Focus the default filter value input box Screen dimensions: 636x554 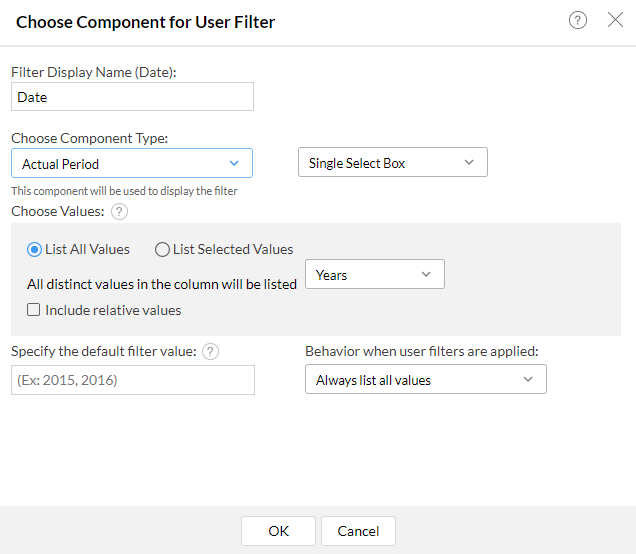[x=132, y=380]
